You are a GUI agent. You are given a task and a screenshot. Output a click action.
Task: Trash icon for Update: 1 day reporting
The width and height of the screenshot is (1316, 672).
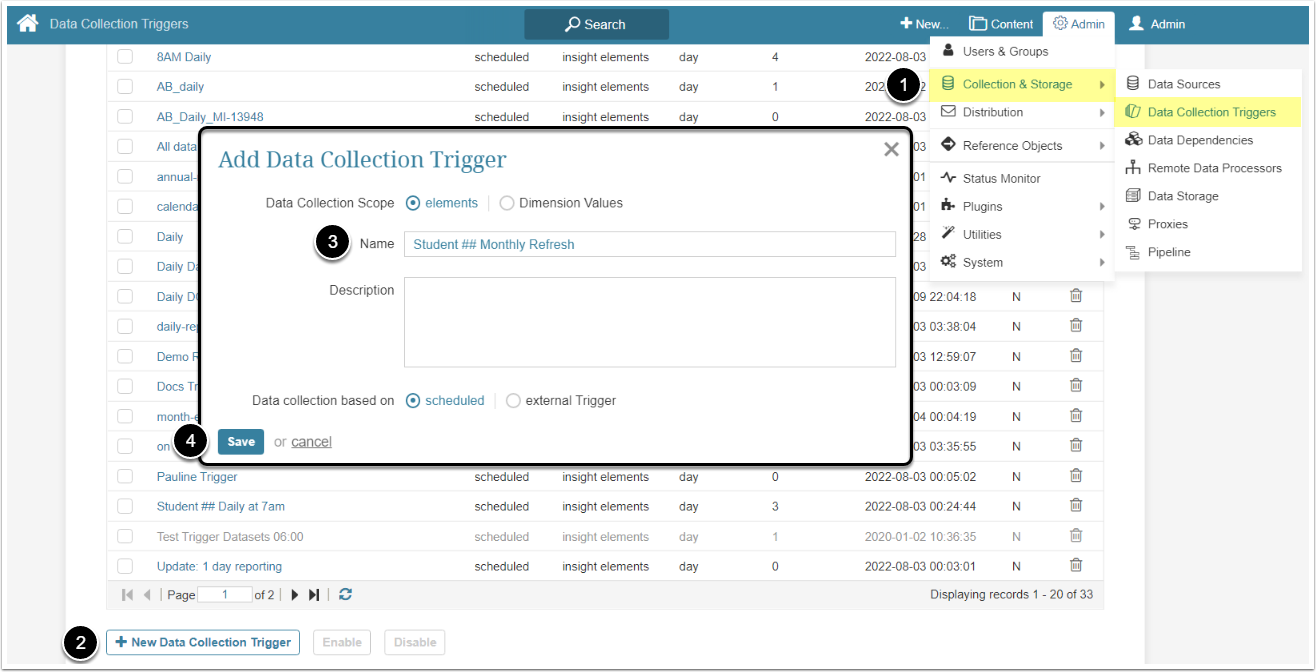click(1076, 567)
